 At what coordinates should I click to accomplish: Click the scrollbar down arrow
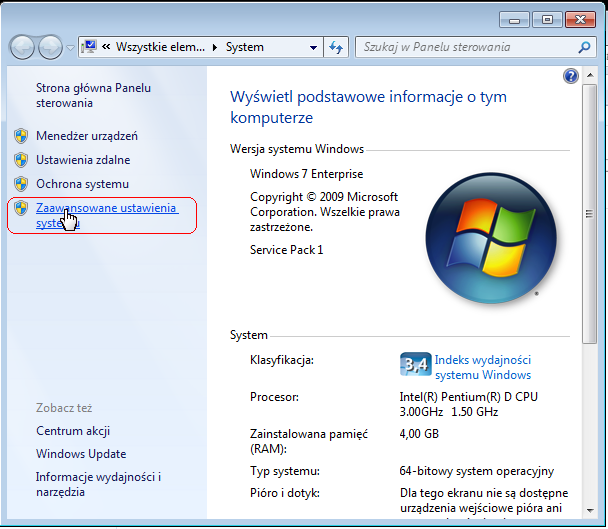(590, 510)
